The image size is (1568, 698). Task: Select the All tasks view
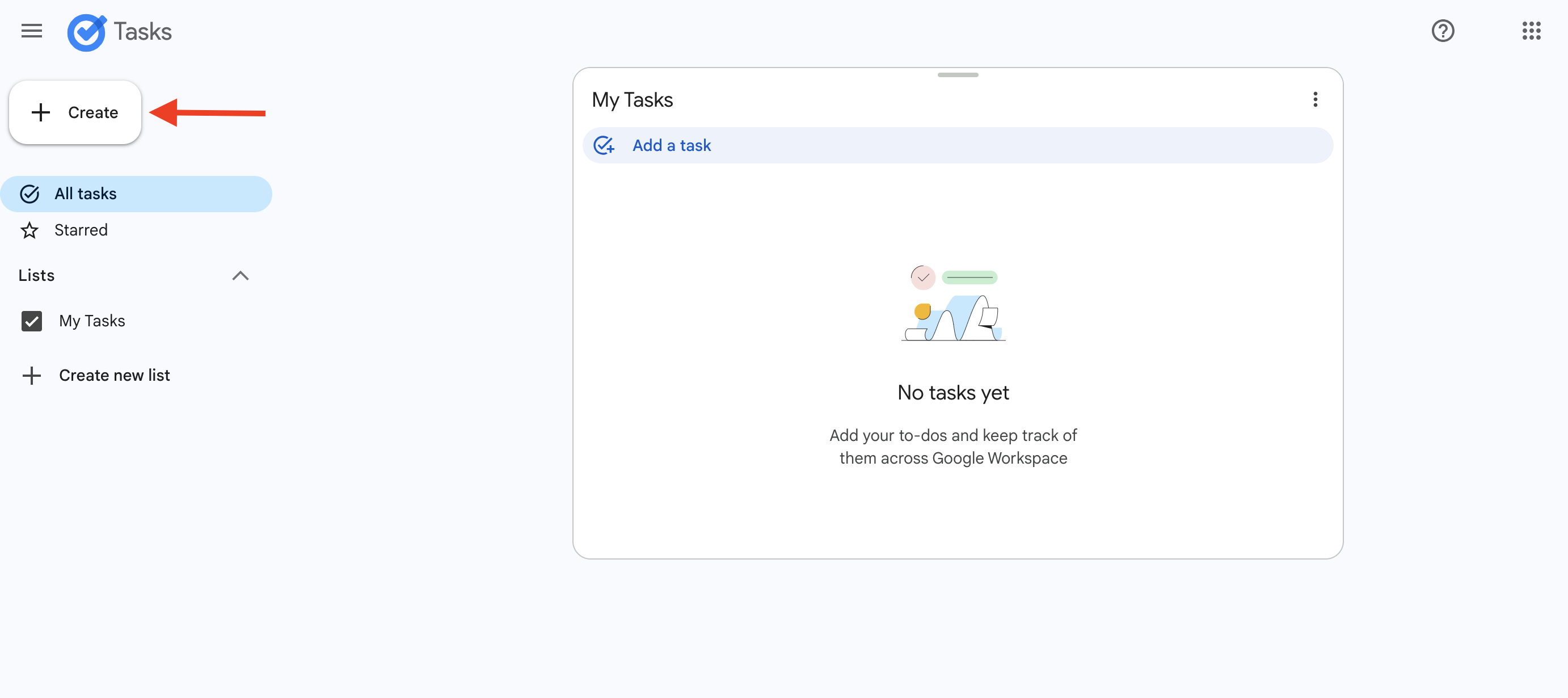[x=136, y=194]
